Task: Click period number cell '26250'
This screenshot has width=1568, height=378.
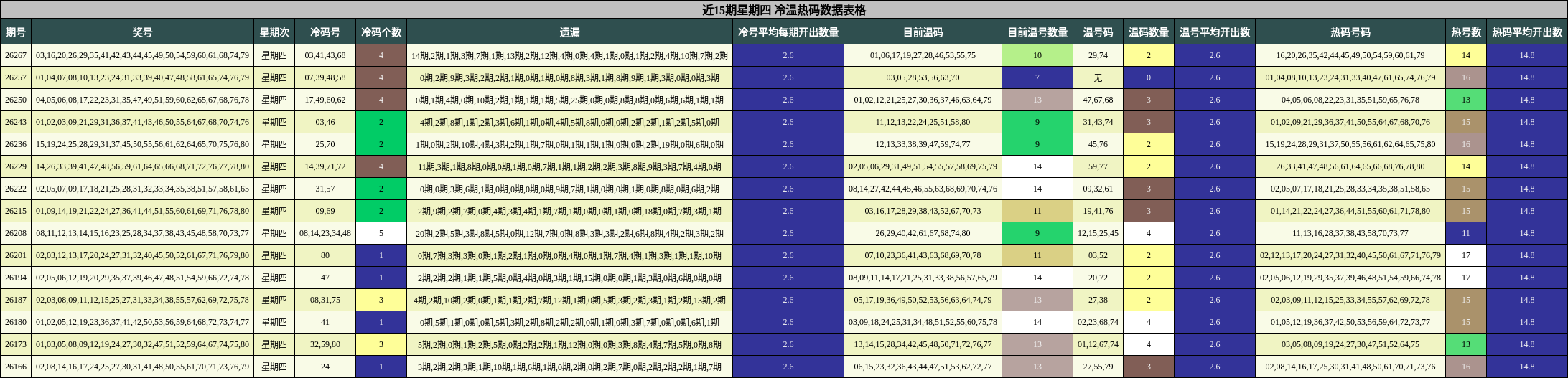Action: click(x=16, y=100)
